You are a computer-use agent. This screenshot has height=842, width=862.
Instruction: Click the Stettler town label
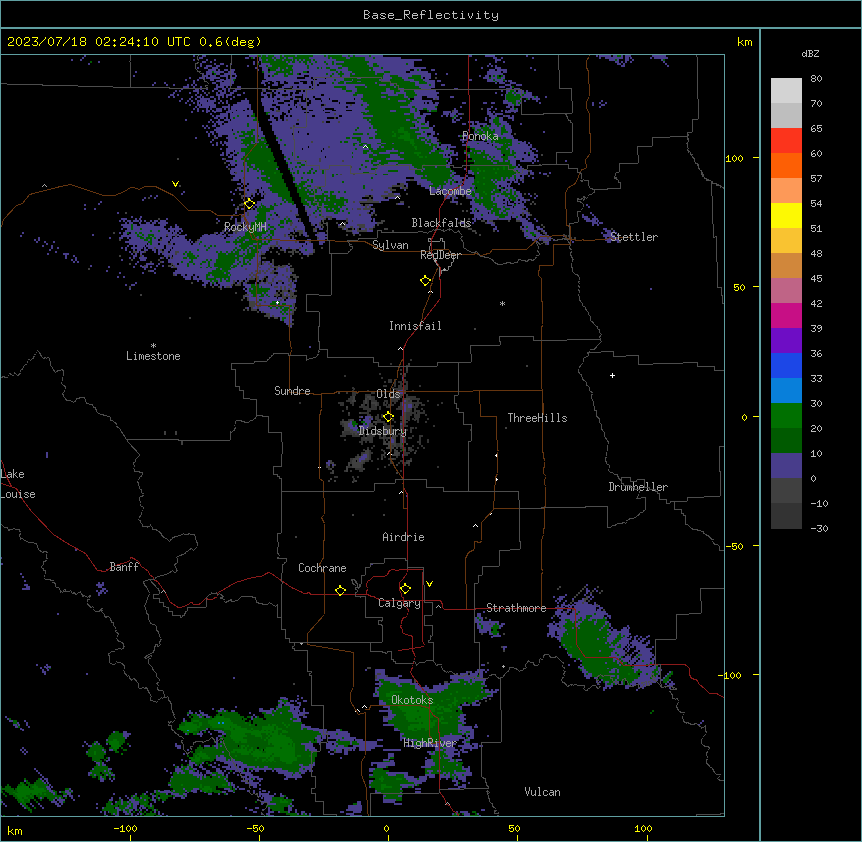coord(634,237)
